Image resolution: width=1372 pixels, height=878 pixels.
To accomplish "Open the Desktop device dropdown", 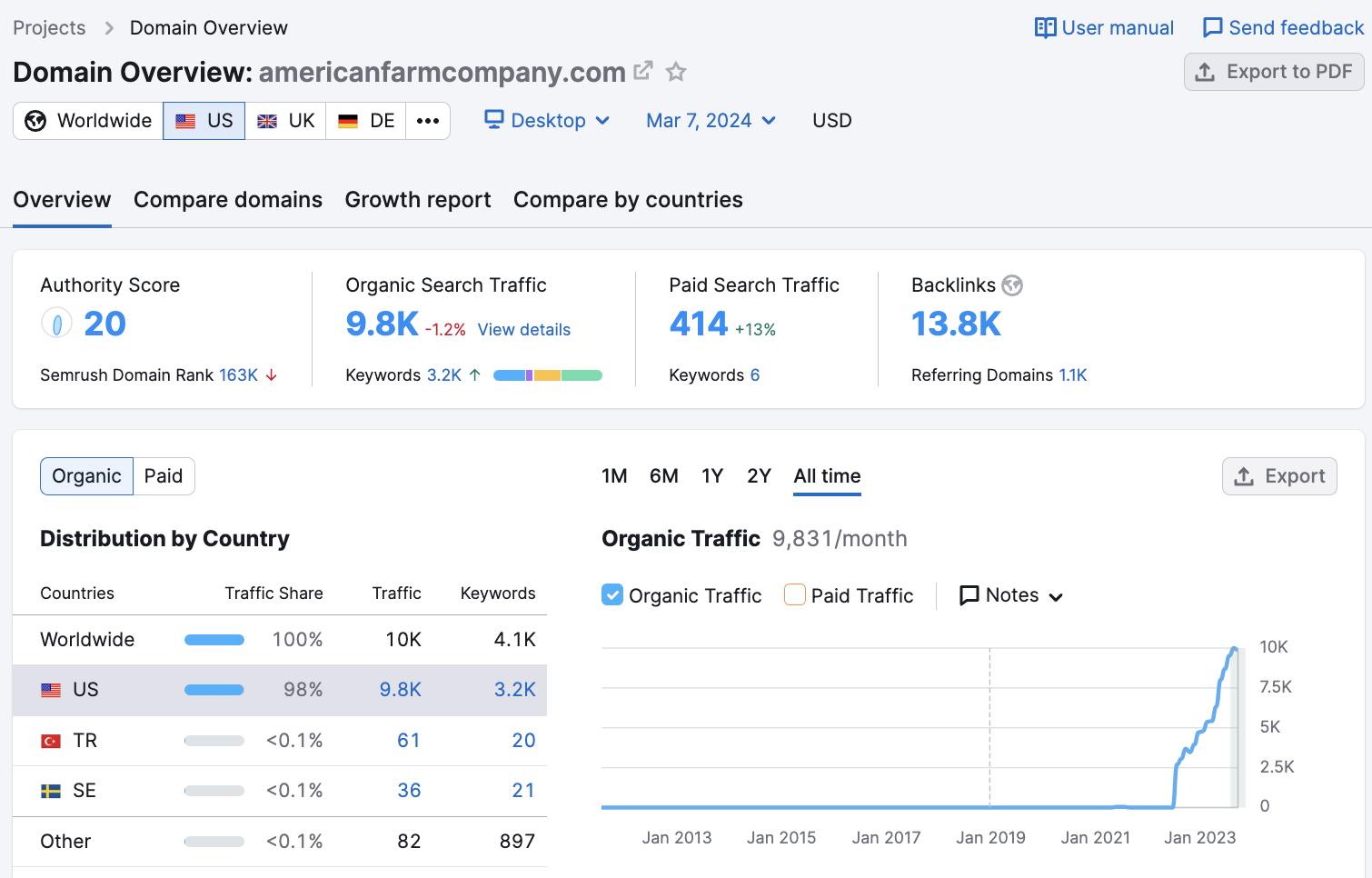I will (x=547, y=121).
